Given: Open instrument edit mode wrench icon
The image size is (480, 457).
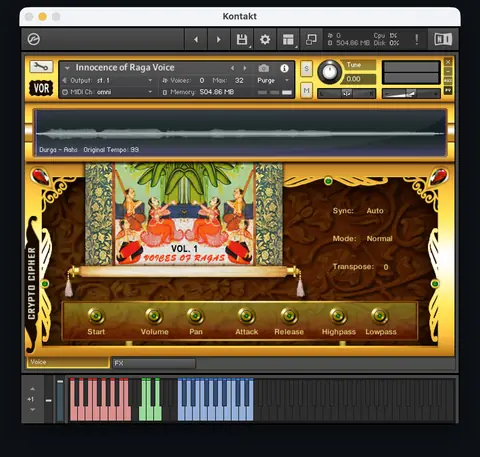Looking at the screenshot, I should coord(41,67).
